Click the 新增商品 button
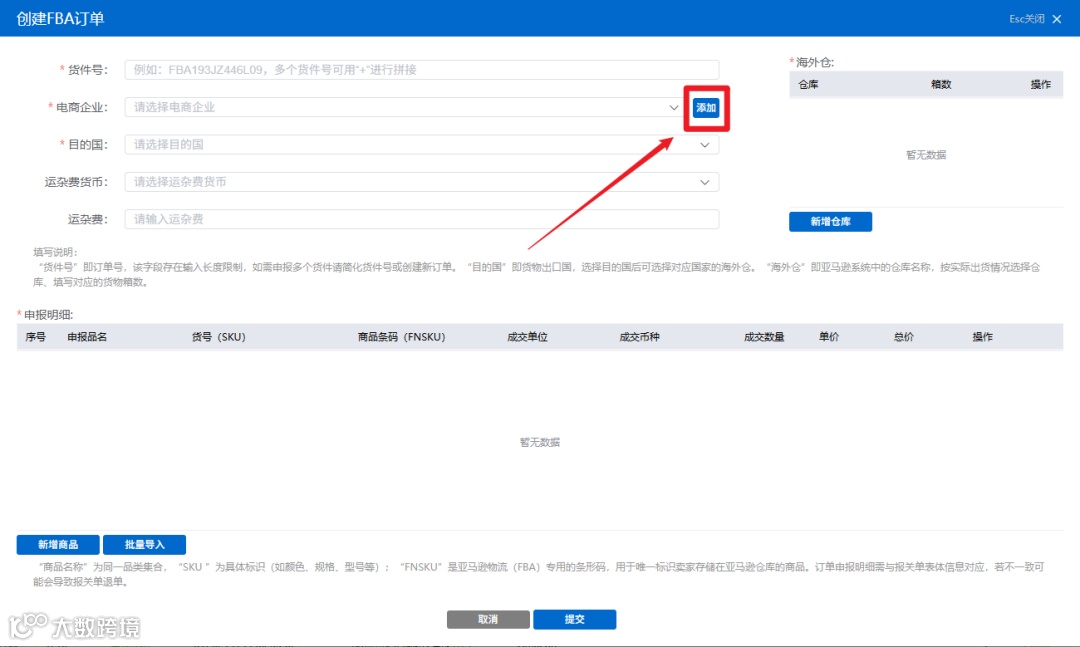This screenshot has height=647, width=1080. [x=58, y=545]
